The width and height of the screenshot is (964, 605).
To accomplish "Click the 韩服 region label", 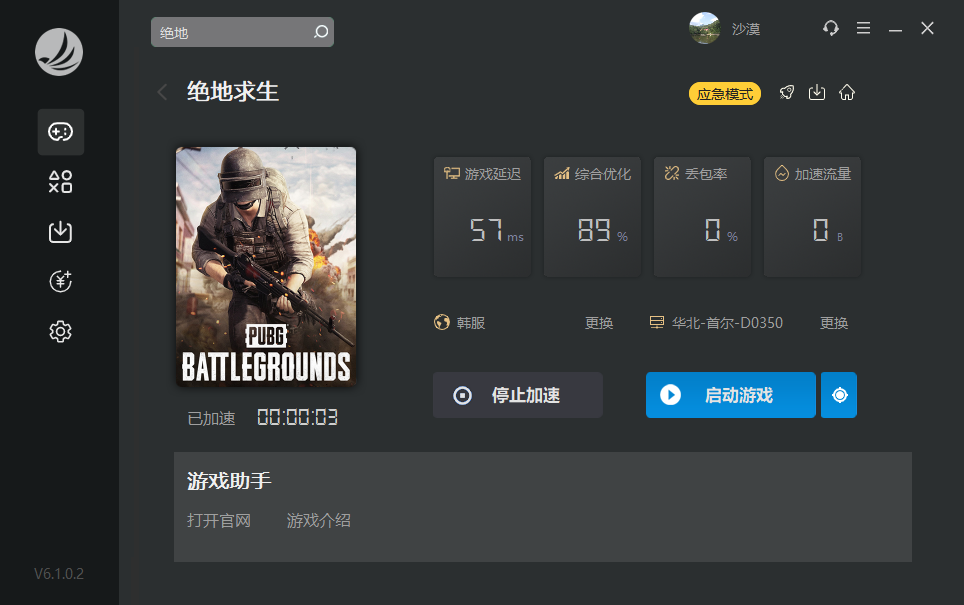I will [x=470, y=323].
